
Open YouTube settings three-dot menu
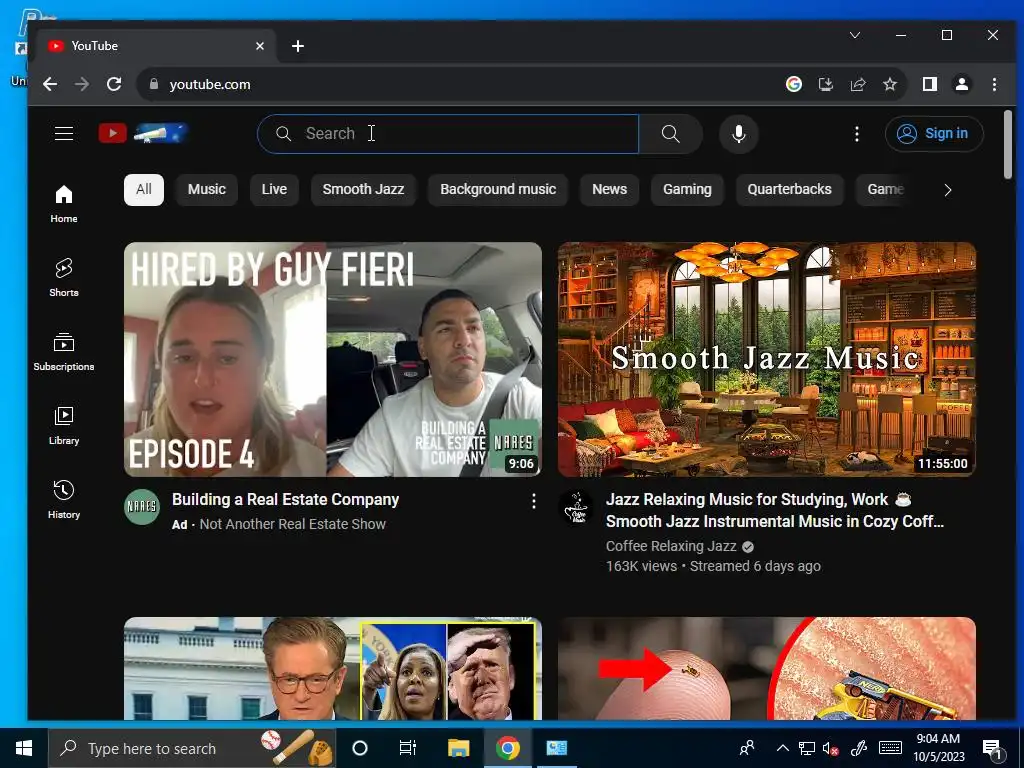857,134
